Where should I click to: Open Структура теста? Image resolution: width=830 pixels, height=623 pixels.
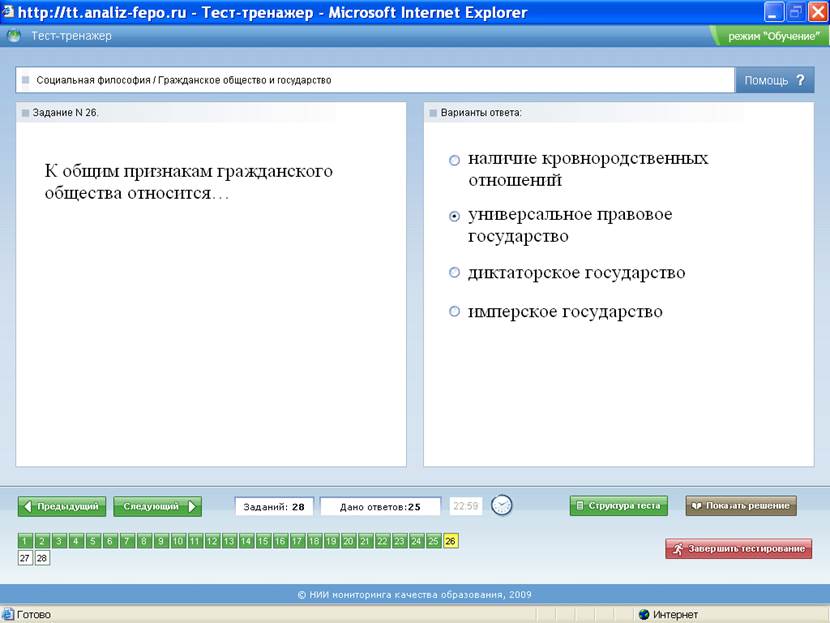click(x=619, y=505)
